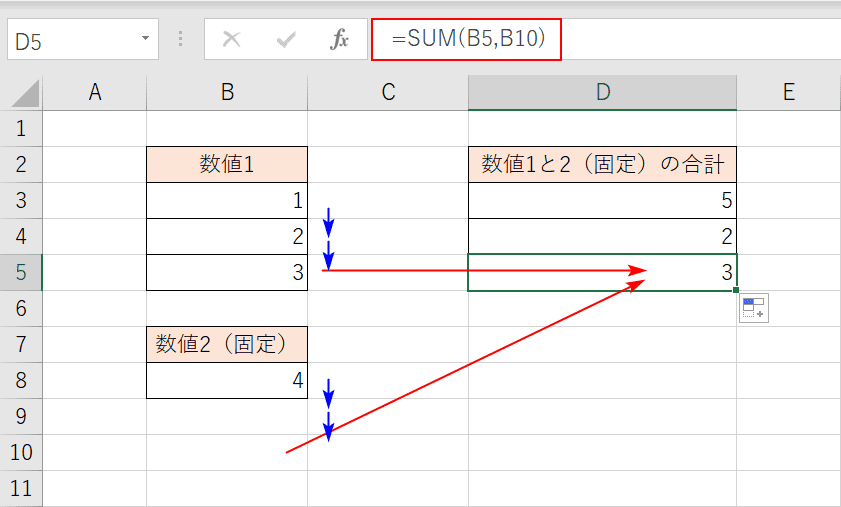Click the Select All corner triangle
This screenshot has height=507, width=841.
[x=25, y=93]
